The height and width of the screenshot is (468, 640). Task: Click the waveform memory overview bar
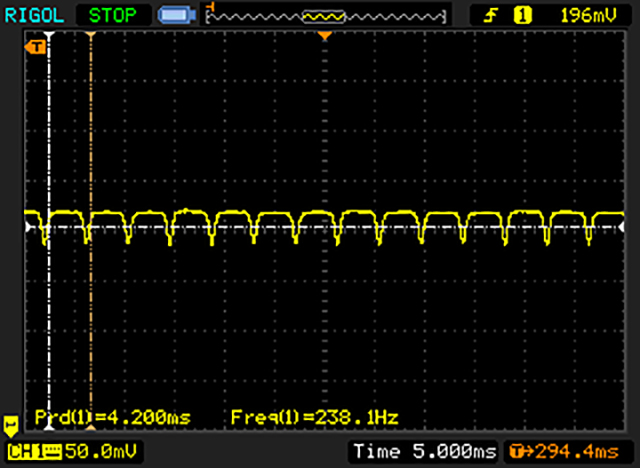(326, 16)
